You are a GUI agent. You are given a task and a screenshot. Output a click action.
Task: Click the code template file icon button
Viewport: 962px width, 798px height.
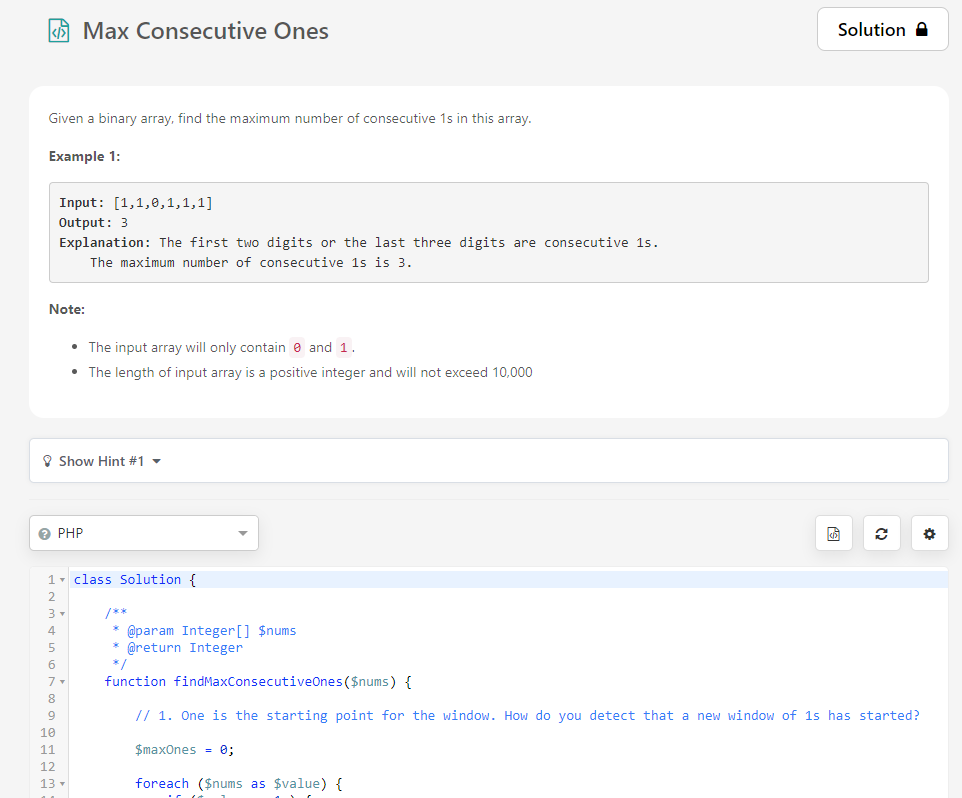pos(833,534)
